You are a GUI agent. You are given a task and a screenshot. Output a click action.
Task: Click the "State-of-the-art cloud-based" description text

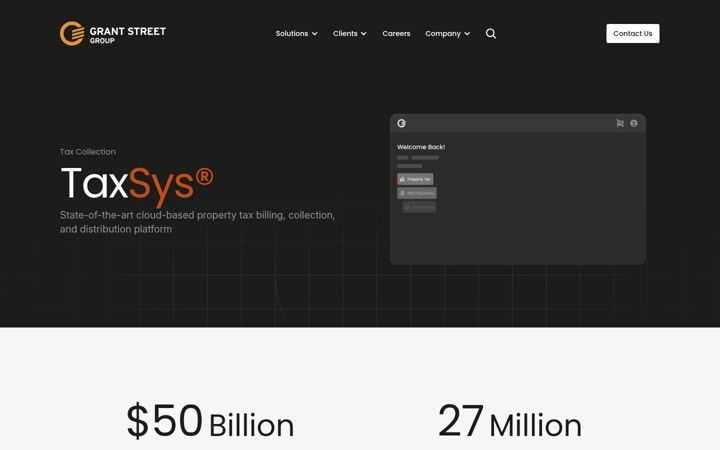tap(197, 222)
